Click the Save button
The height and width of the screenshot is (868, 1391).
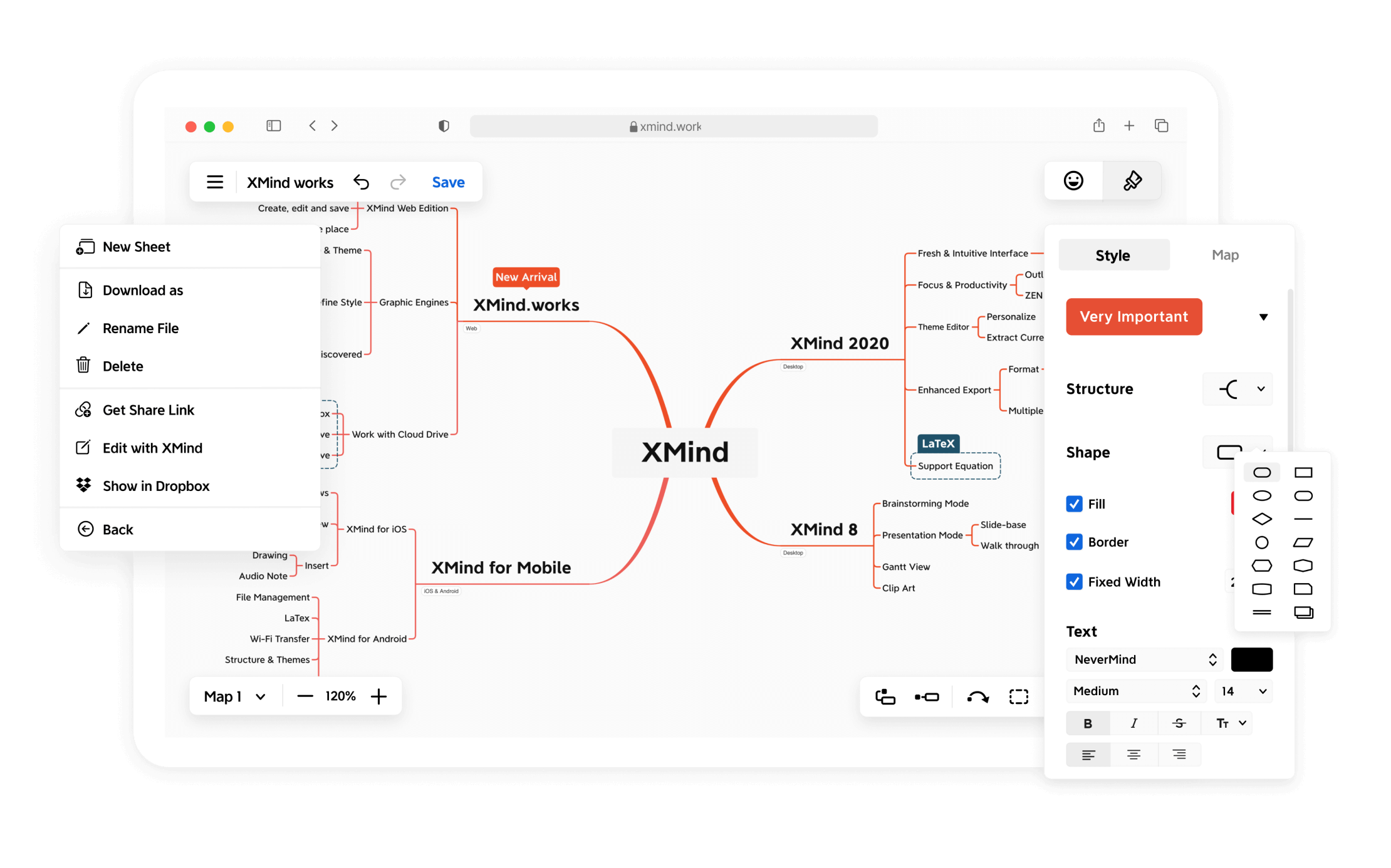point(448,182)
